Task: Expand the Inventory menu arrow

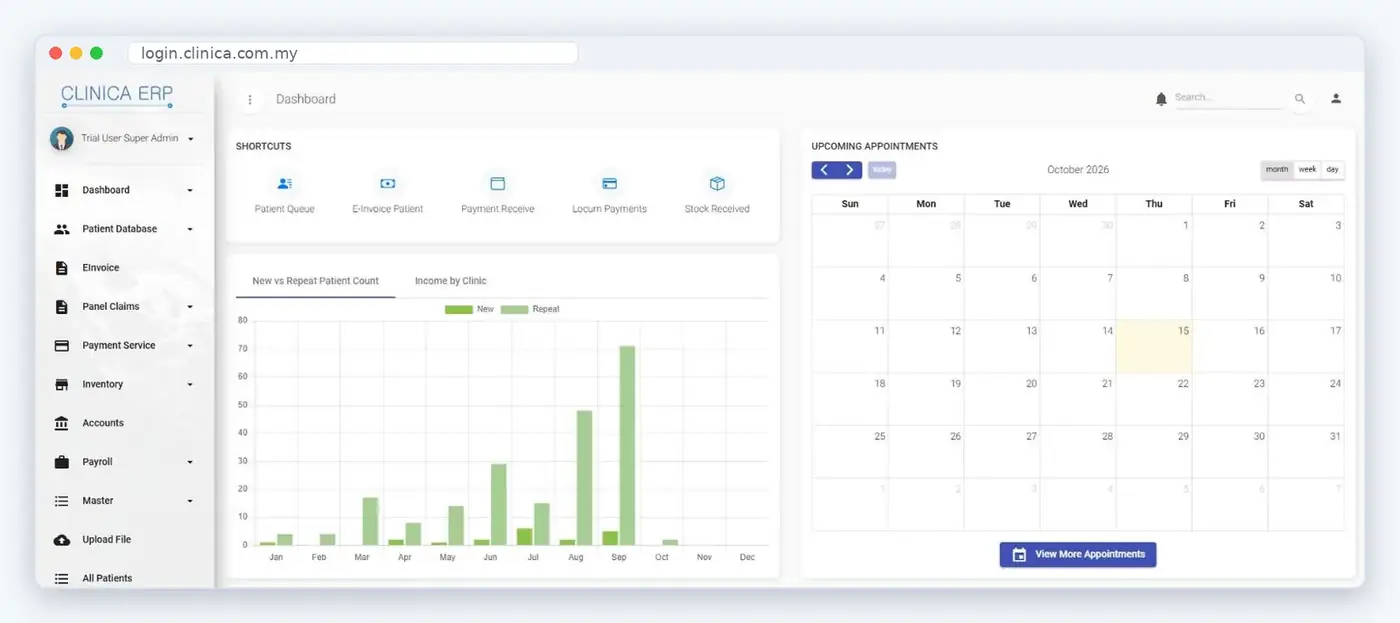Action: 190,385
